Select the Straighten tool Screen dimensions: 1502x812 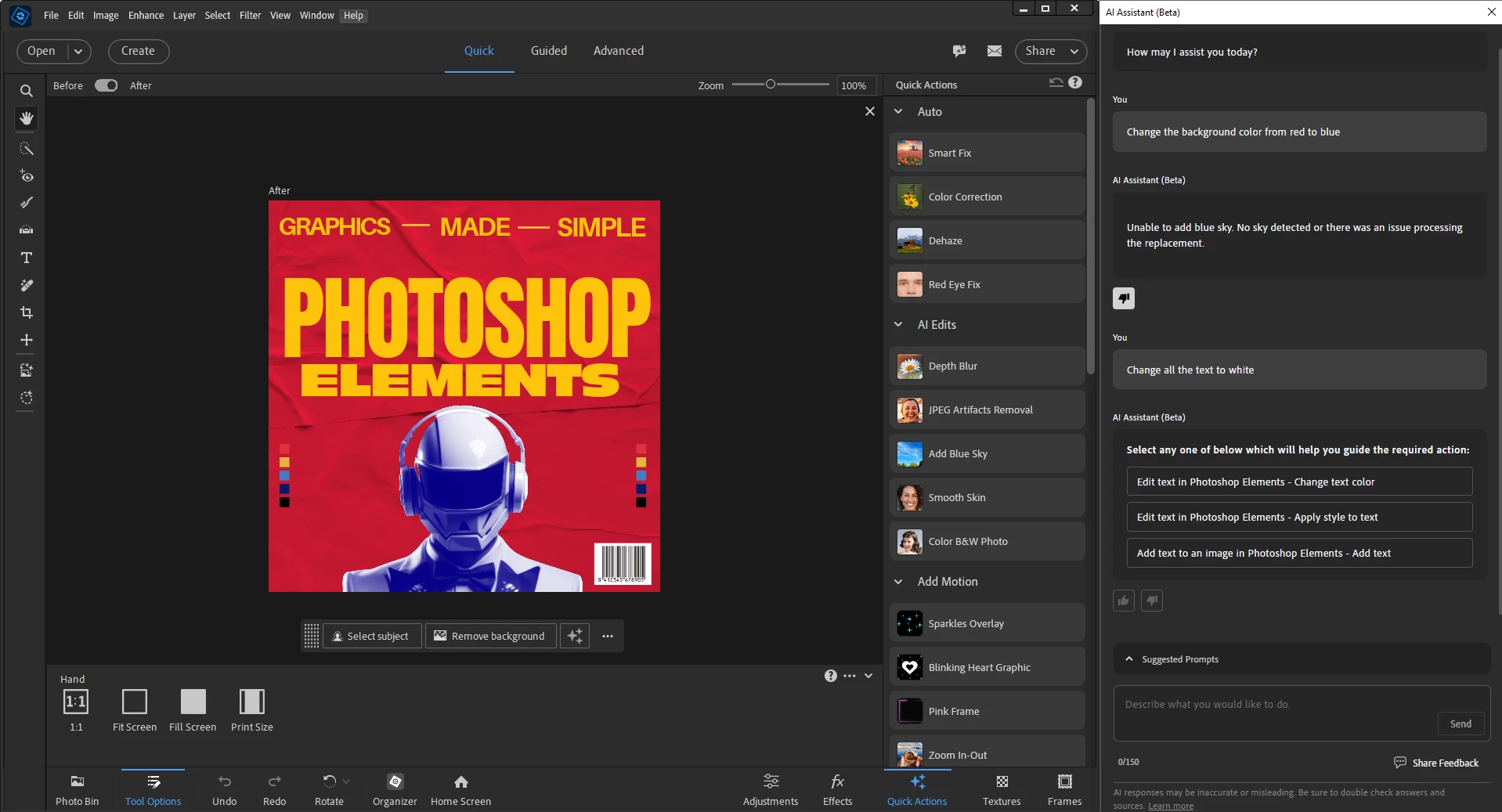[26, 230]
